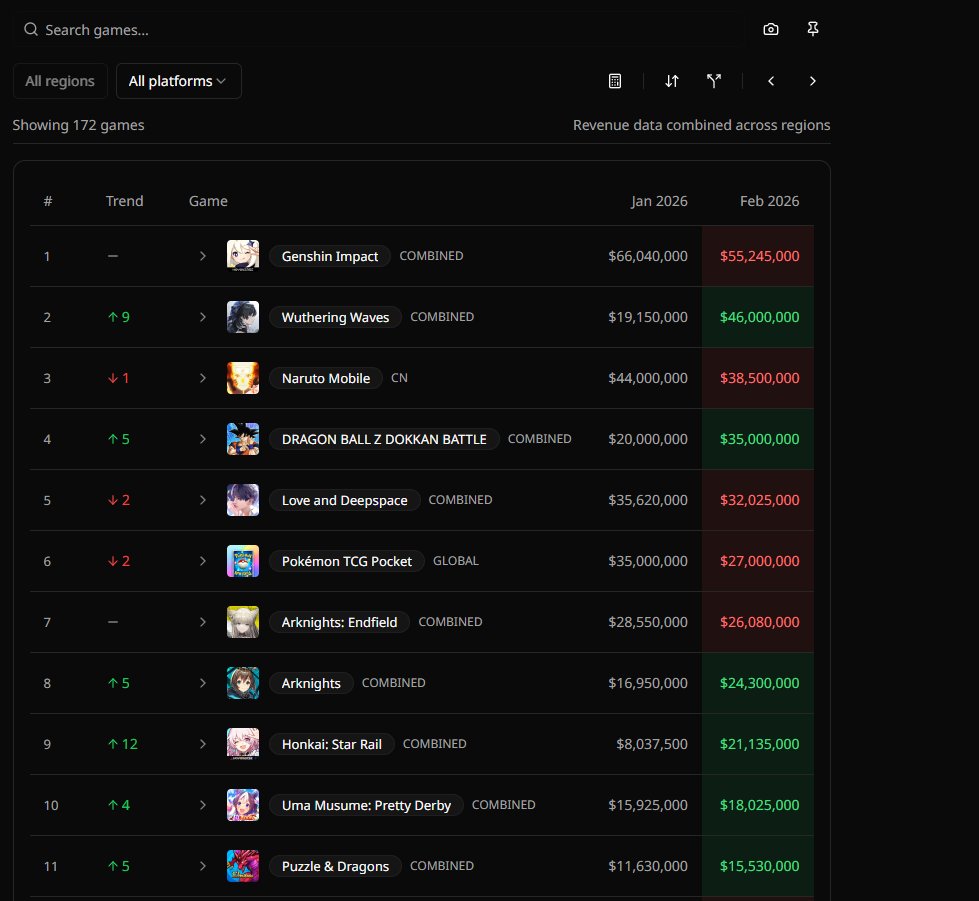
Task: Click the Pokémon TCG Pocket name tag
Action: click(x=347, y=561)
